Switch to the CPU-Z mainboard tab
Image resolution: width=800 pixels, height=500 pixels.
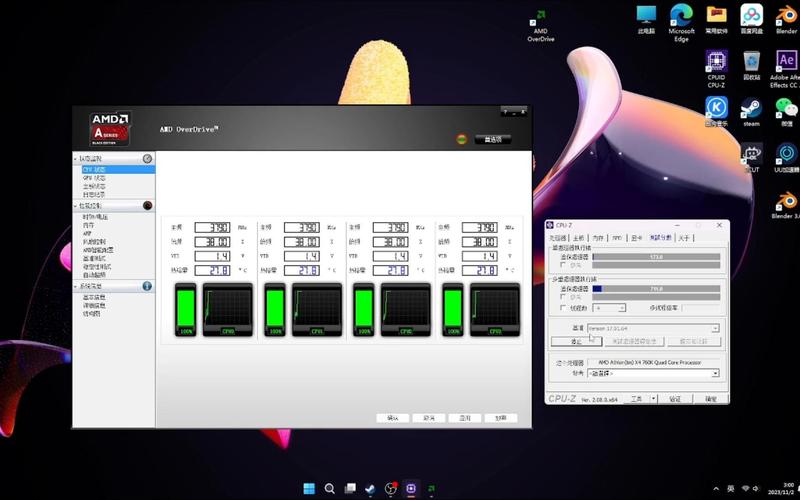(x=578, y=238)
